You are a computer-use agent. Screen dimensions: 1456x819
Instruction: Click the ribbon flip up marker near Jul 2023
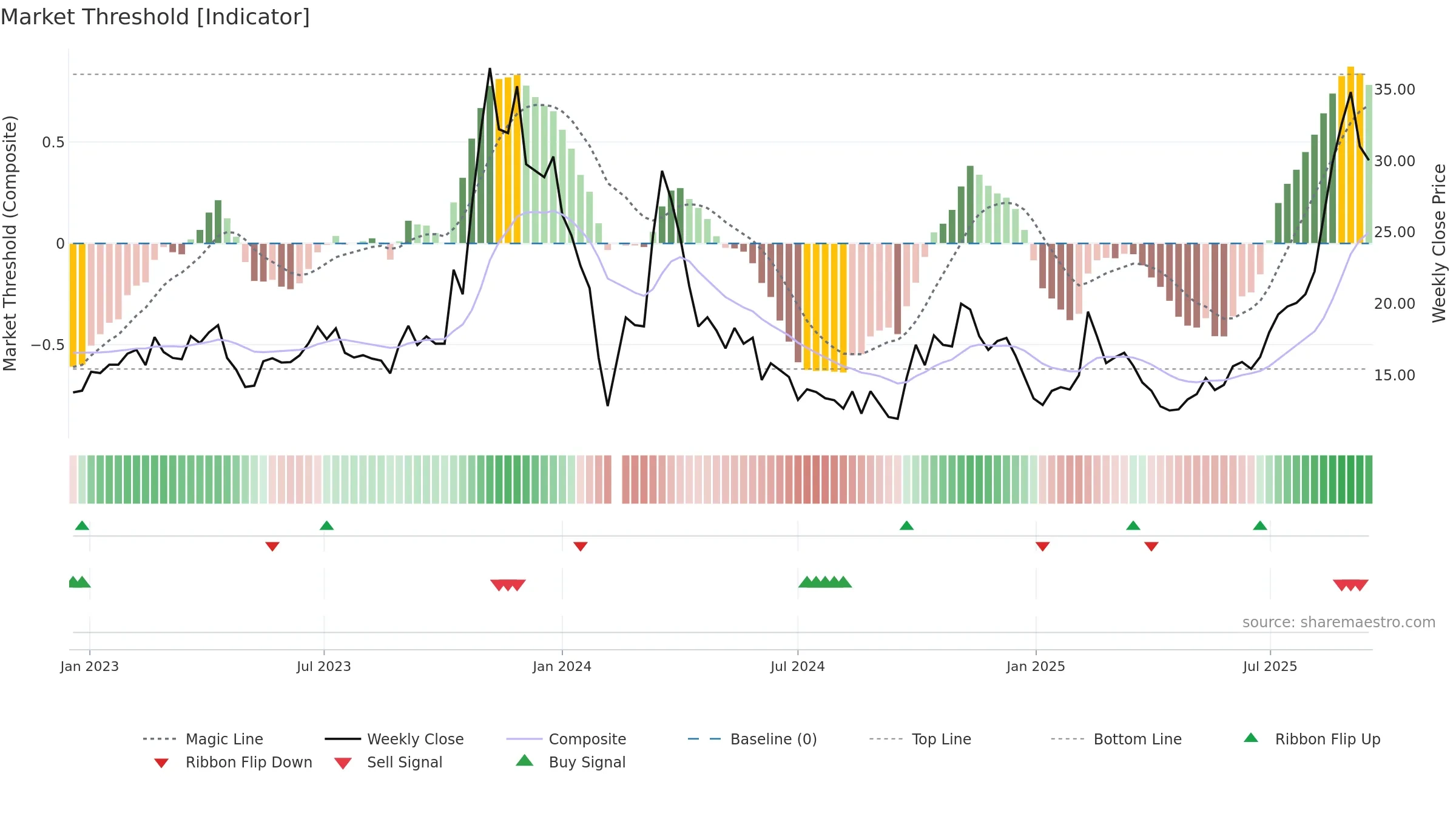(327, 525)
